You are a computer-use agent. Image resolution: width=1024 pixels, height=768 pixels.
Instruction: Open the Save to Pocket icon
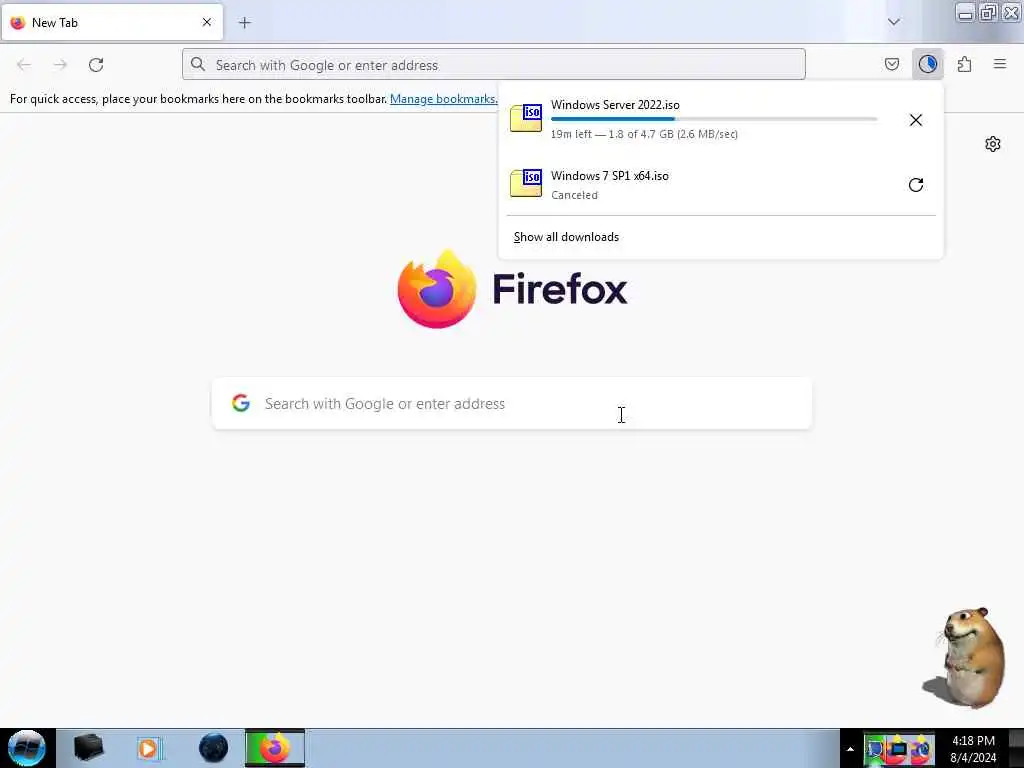pos(891,64)
